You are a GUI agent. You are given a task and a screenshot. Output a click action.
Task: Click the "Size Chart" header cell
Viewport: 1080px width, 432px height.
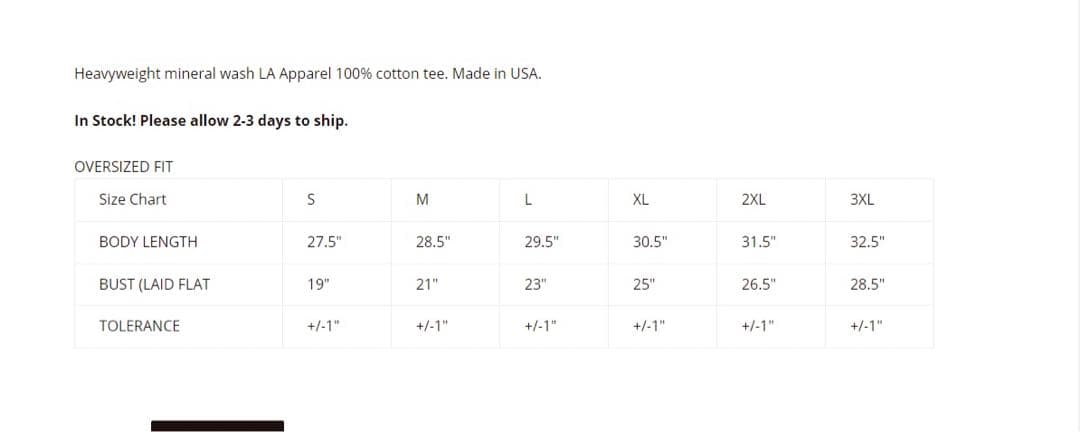pyautogui.click(x=133, y=199)
